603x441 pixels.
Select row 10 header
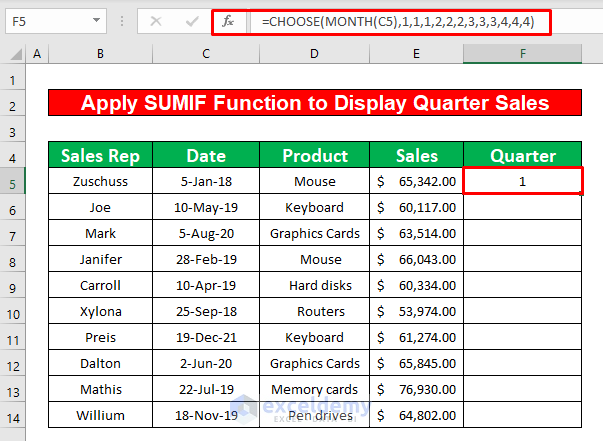(12, 311)
